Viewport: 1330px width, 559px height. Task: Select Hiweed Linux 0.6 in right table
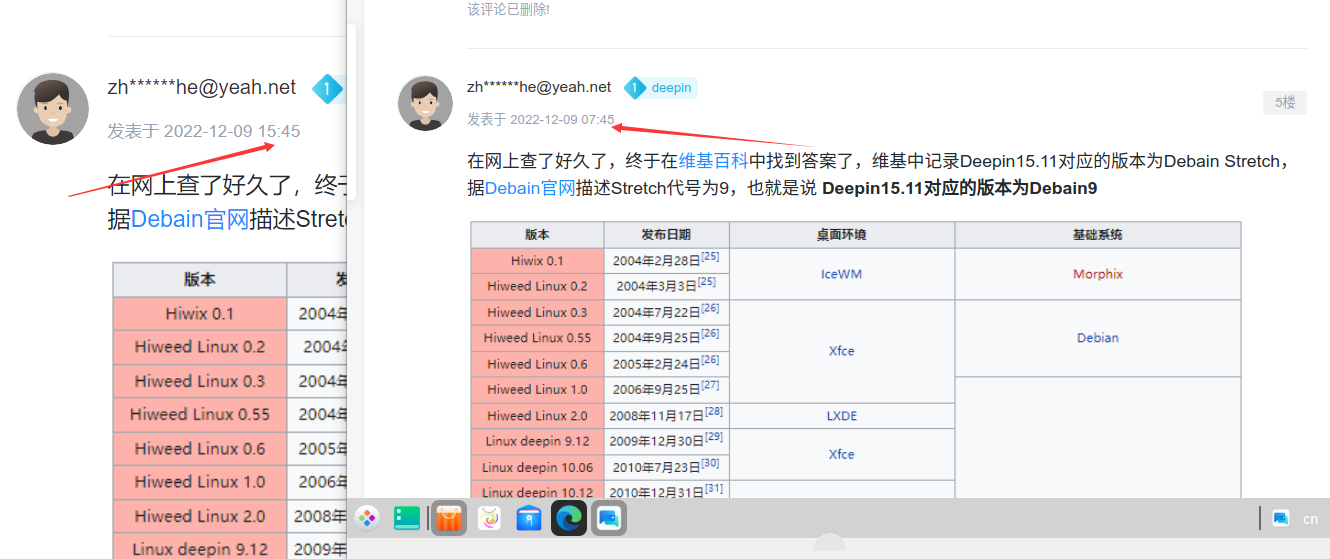[x=537, y=364]
